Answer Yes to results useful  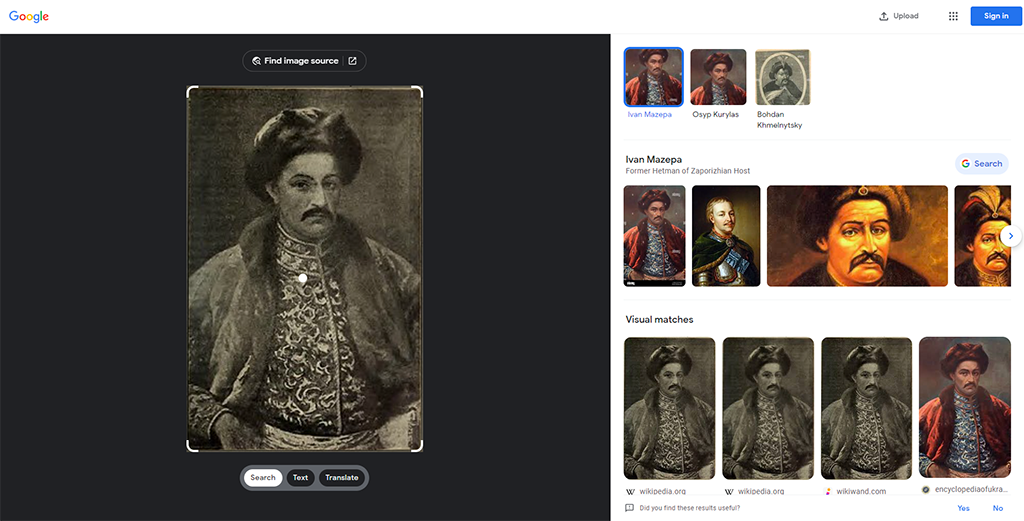[x=963, y=508]
